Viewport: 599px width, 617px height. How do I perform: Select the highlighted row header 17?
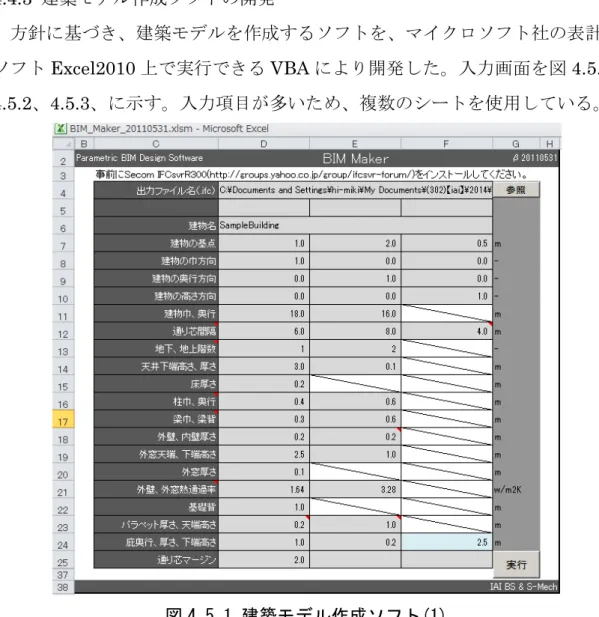63,419
